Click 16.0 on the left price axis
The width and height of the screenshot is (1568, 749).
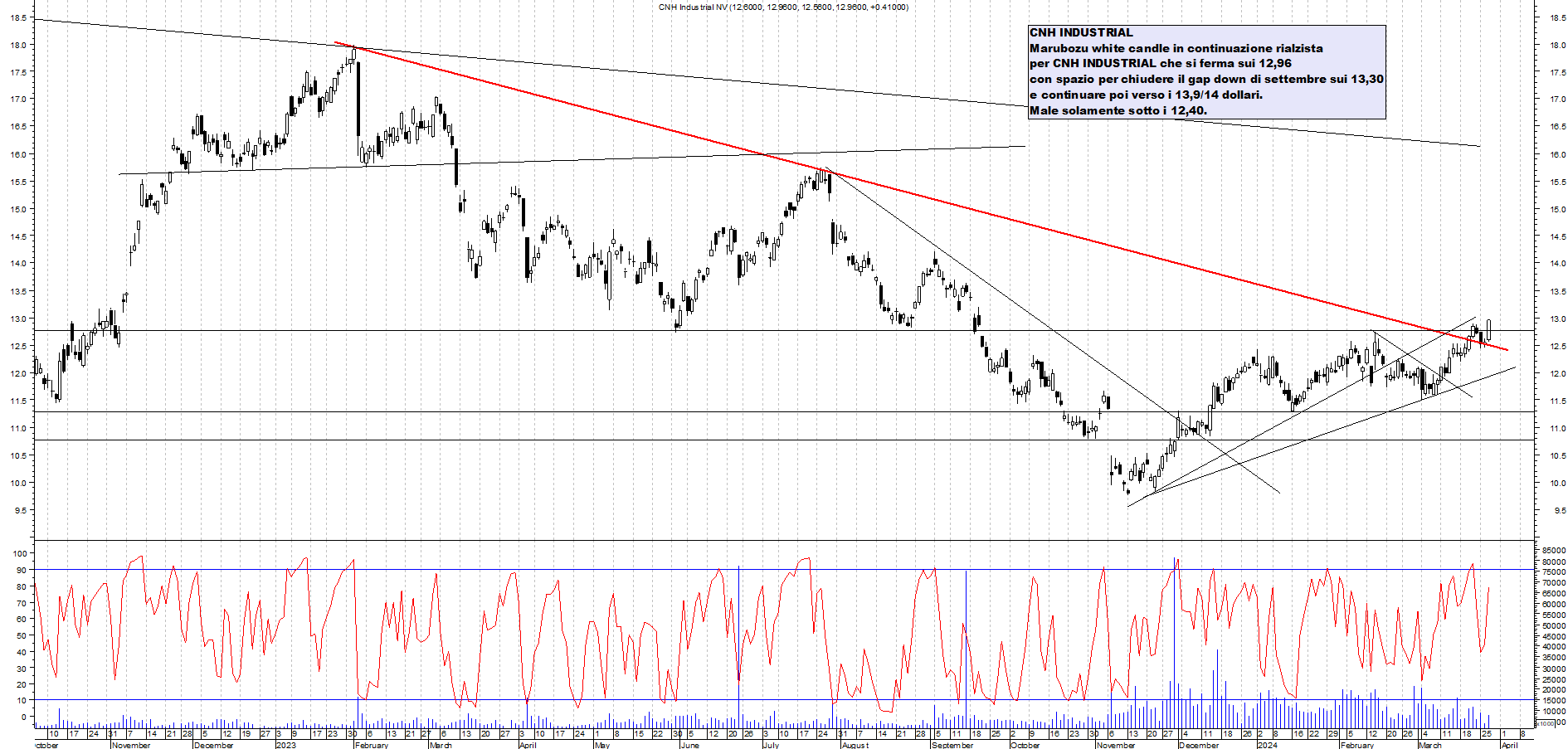[17, 154]
